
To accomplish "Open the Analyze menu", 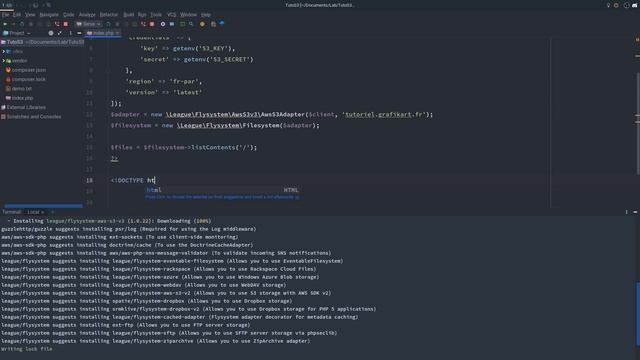I will click(x=87, y=15).
